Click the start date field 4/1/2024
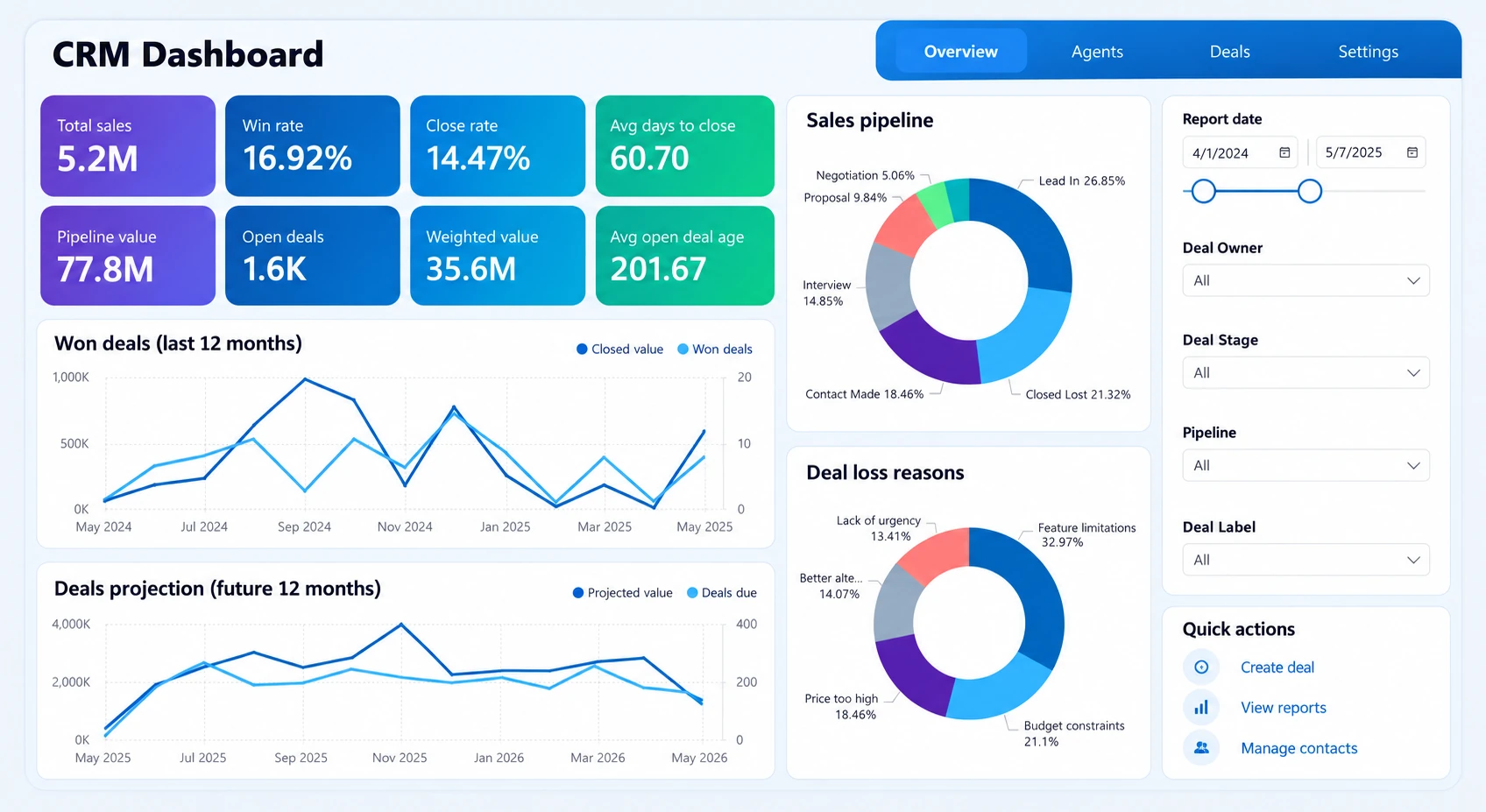Image resolution: width=1486 pixels, height=812 pixels. (1241, 152)
